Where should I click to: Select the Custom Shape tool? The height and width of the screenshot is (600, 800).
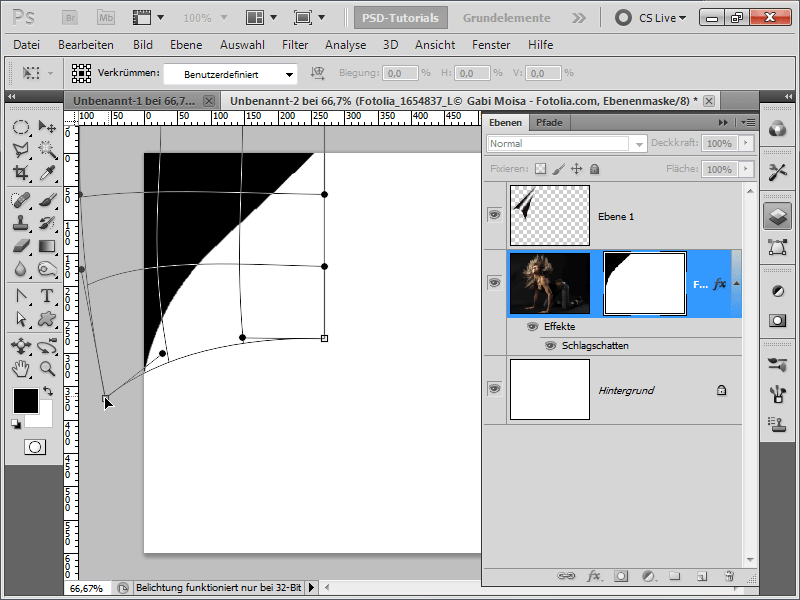[47, 319]
